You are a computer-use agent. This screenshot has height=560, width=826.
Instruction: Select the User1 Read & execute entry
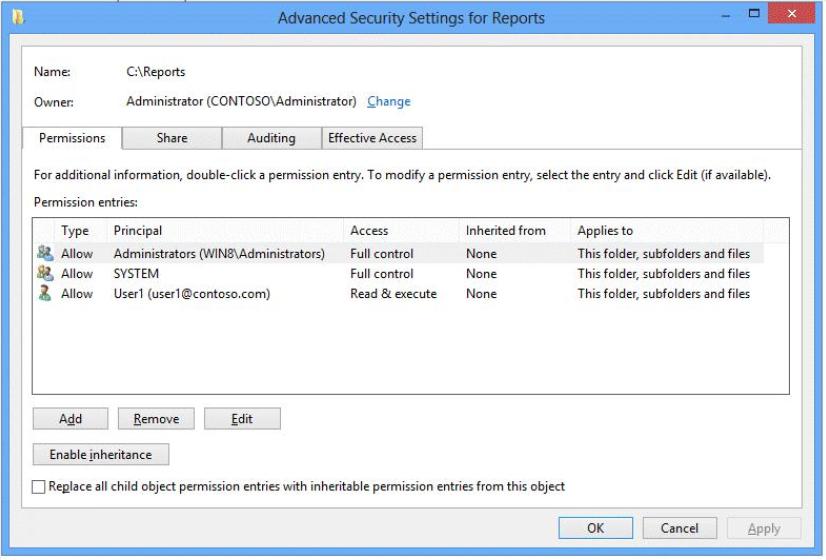[x=399, y=293]
